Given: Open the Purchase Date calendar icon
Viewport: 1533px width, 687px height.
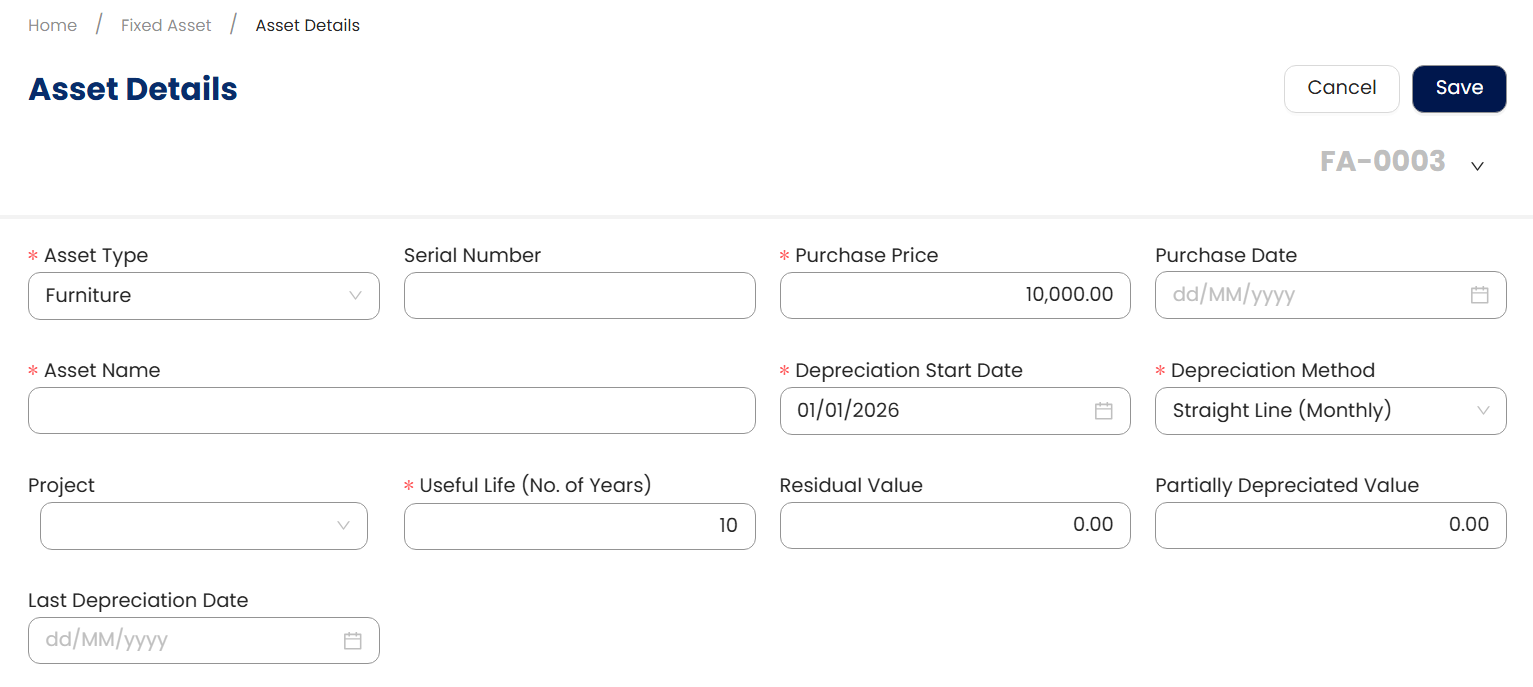Looking at the screenshot, I should click(1479, 295).
